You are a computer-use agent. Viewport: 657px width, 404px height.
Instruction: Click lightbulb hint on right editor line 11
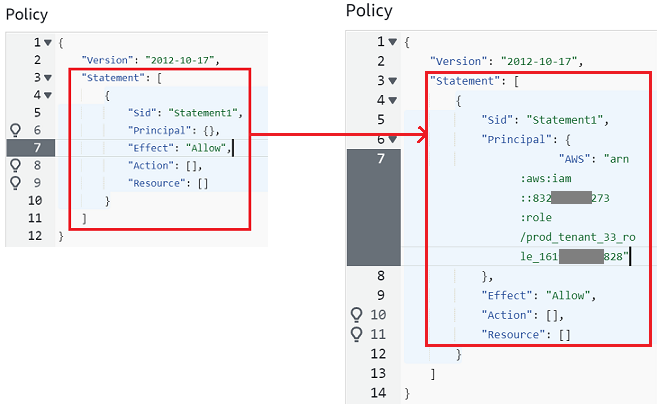(356, 334)
